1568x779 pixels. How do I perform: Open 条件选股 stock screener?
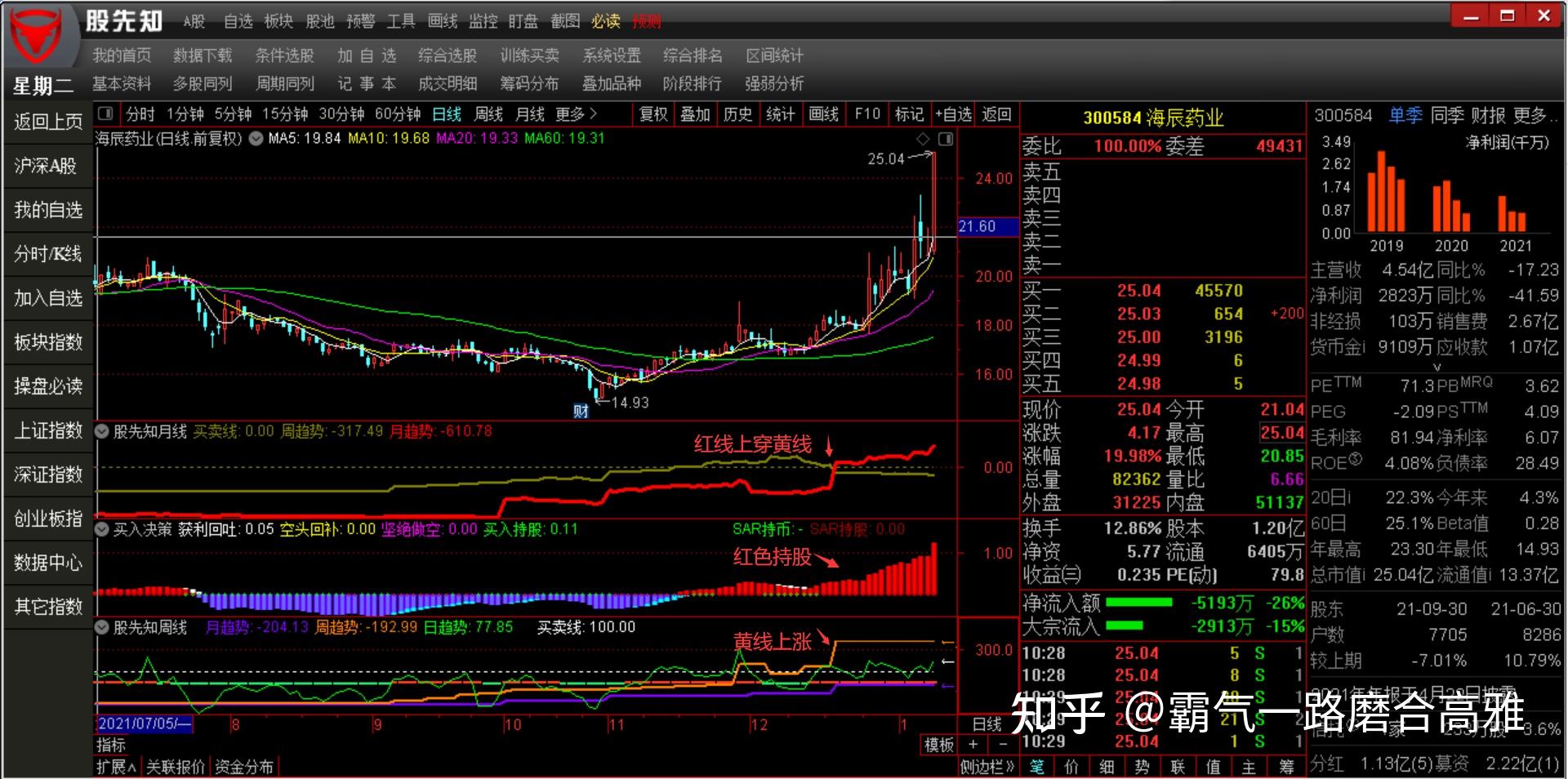pyautogui.click(x=284, y=56)
